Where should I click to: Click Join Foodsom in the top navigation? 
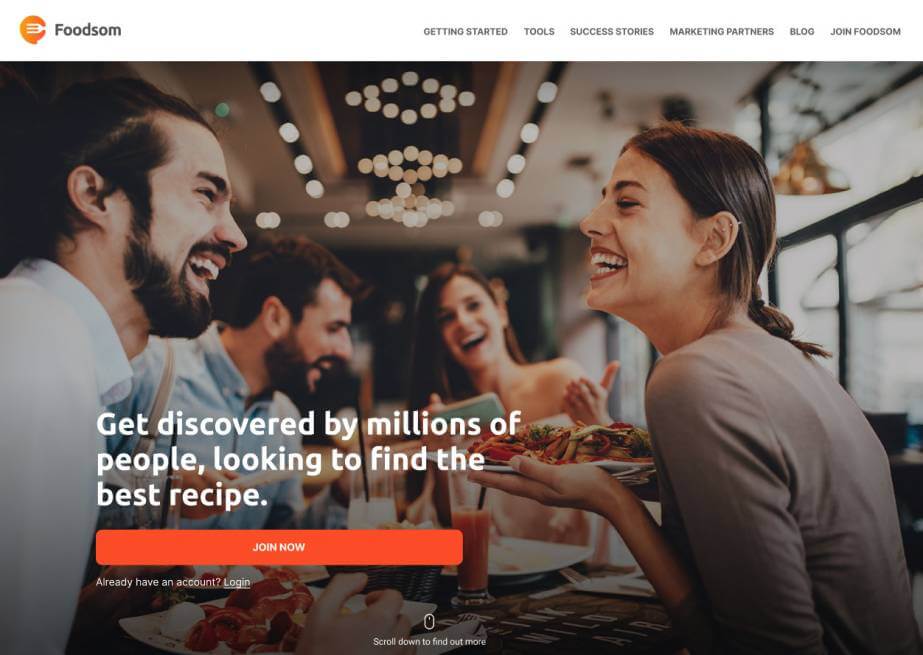click(865, 32)
